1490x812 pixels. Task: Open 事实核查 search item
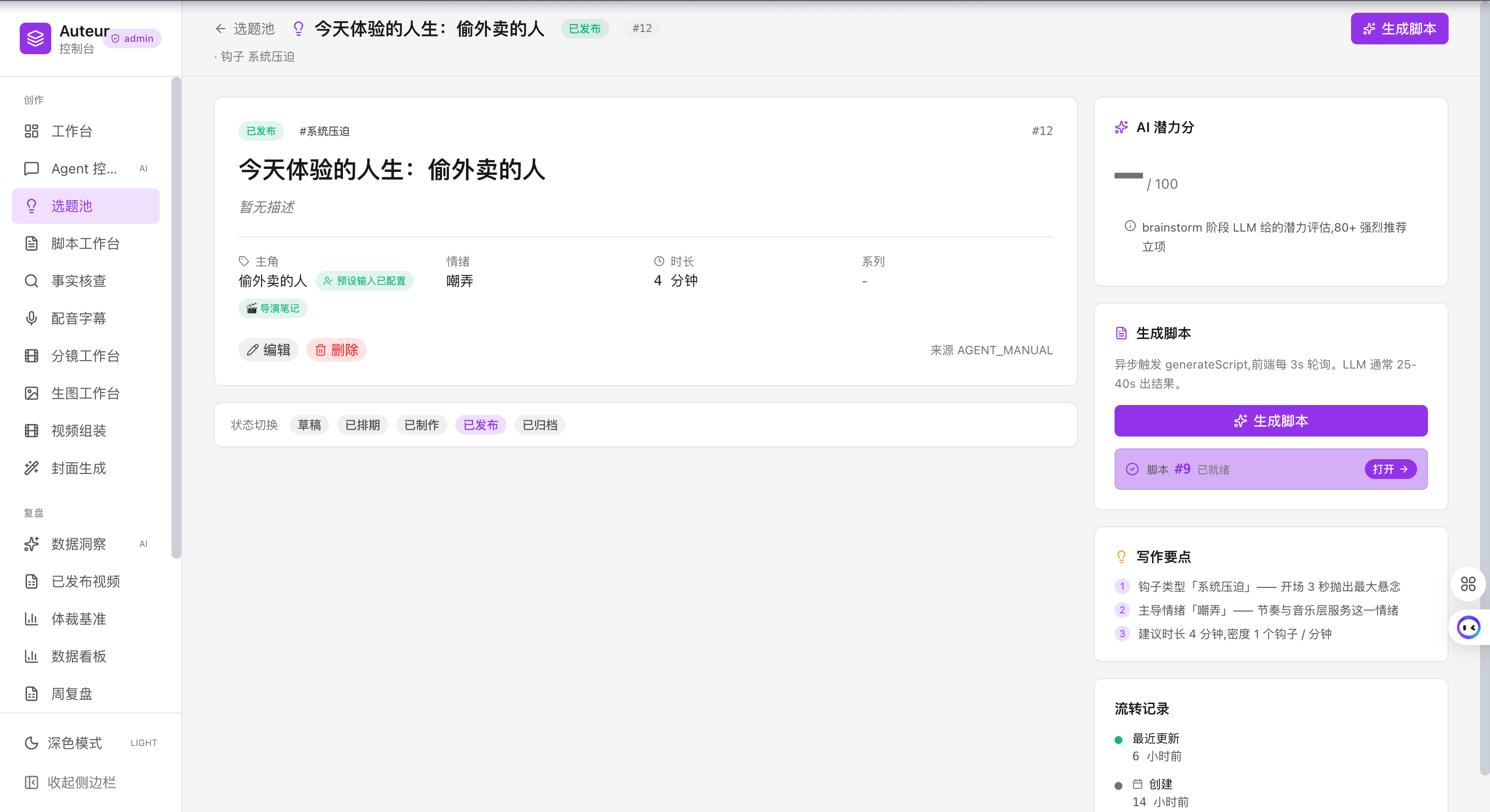tap(86, 281)
